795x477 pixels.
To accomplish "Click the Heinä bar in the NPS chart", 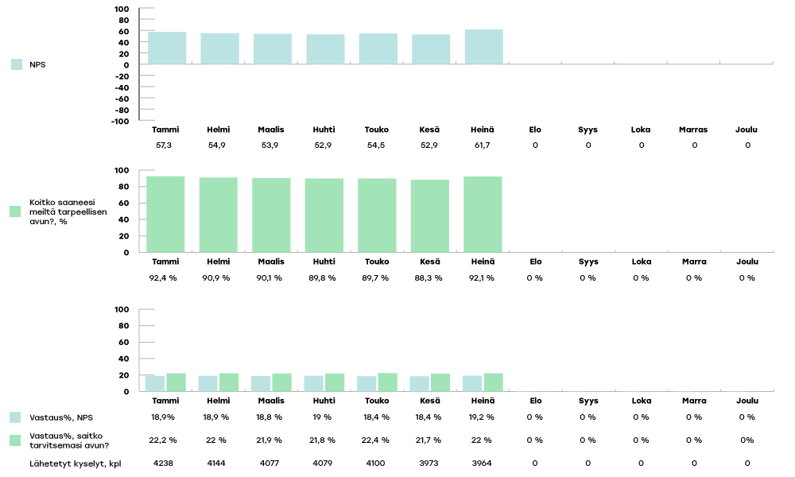I will click(484, 47).
